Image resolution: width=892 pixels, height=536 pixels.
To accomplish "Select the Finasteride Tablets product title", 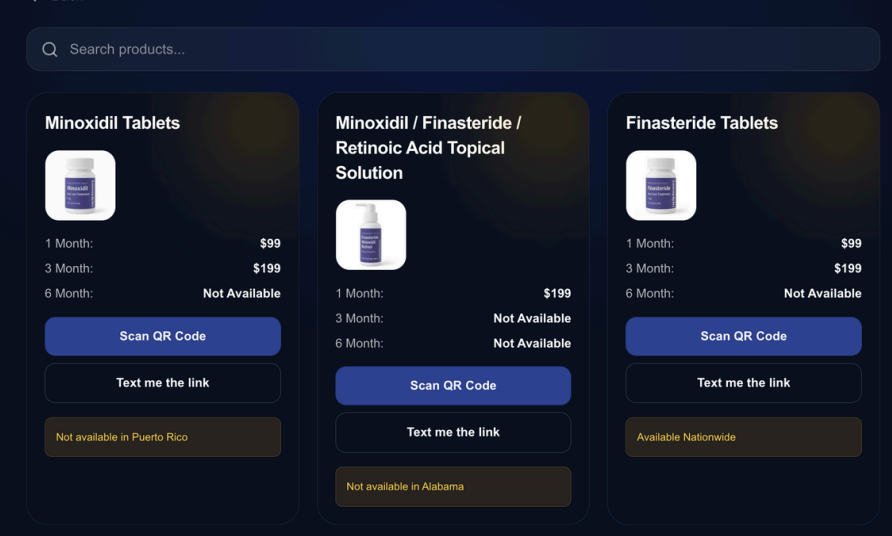I will coord(701,123).
